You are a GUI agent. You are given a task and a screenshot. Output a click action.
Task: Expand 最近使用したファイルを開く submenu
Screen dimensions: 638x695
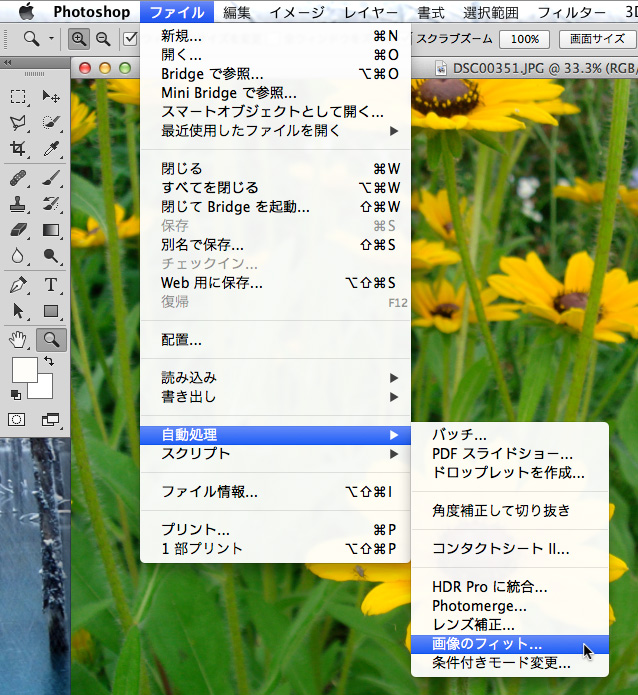point(275,131)
